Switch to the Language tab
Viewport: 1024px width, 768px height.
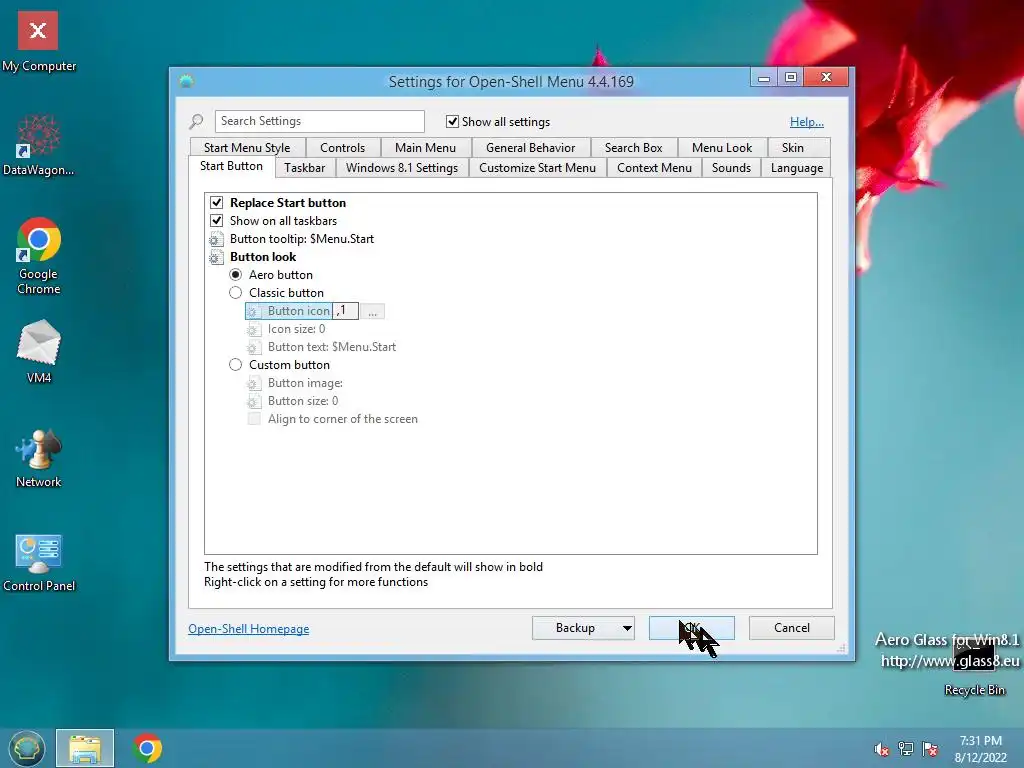(797, 168)
